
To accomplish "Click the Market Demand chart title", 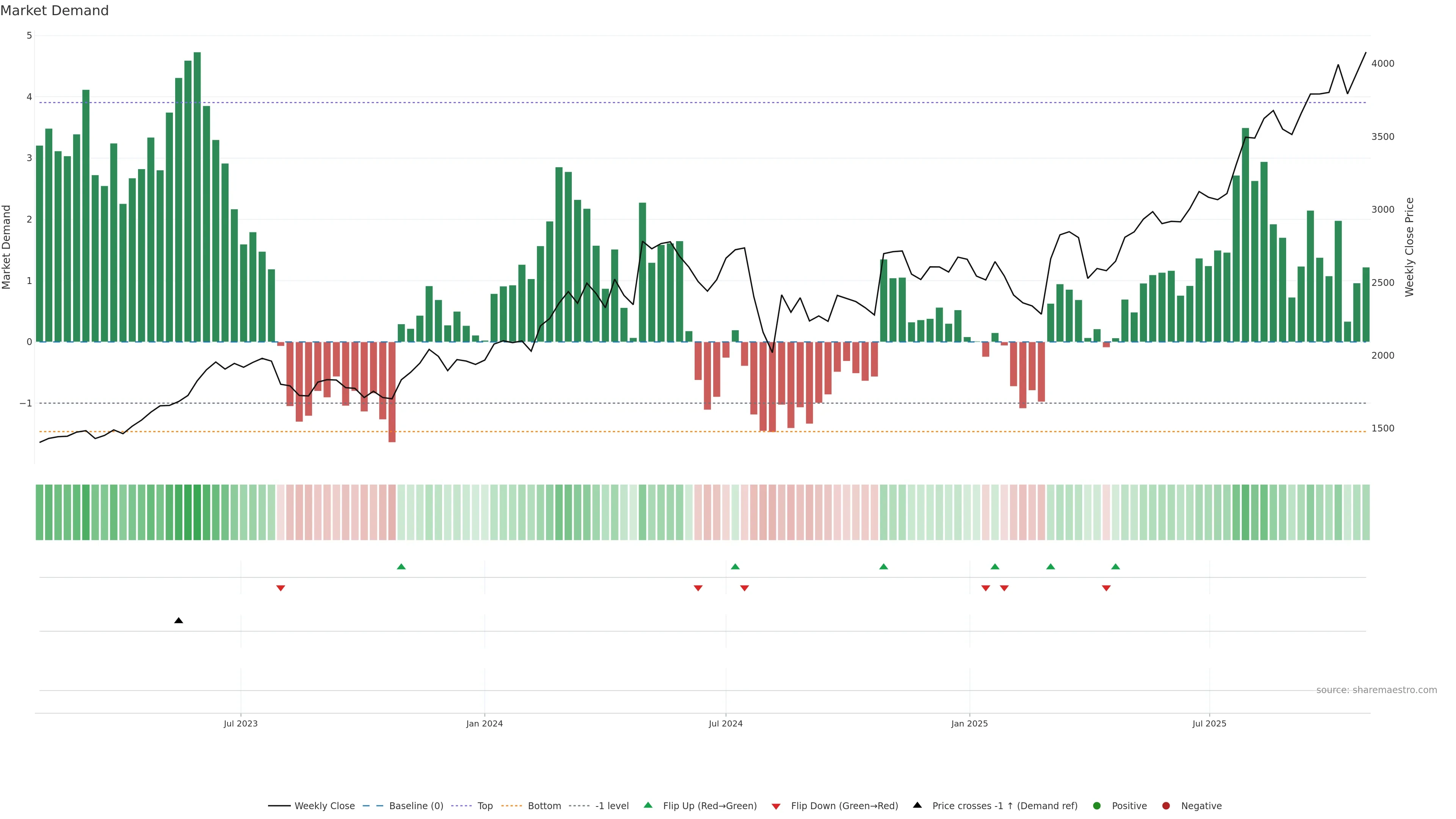I will [x=54, y=11].
